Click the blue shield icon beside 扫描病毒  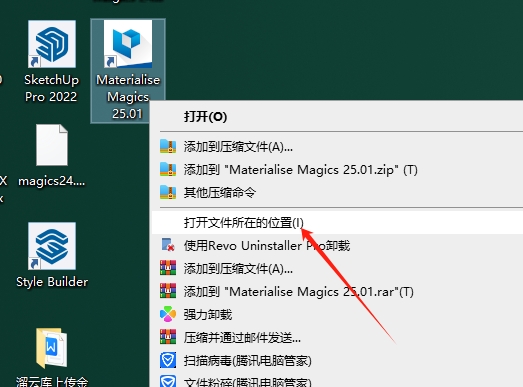tap(168, 360)
